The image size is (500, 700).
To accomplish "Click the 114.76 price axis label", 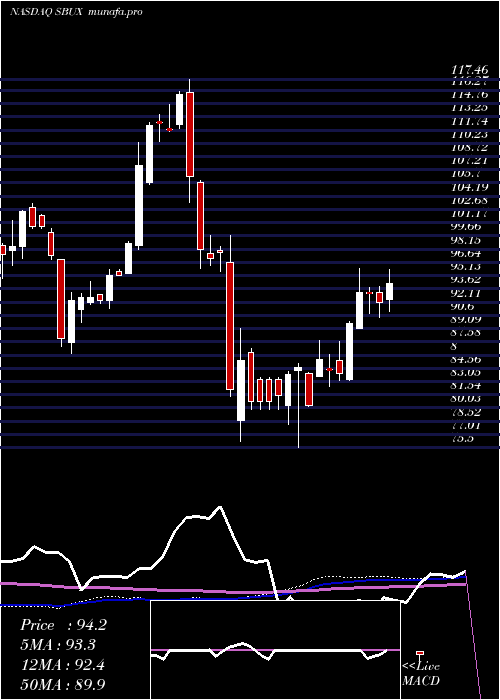I will click(x=470, y=94).
